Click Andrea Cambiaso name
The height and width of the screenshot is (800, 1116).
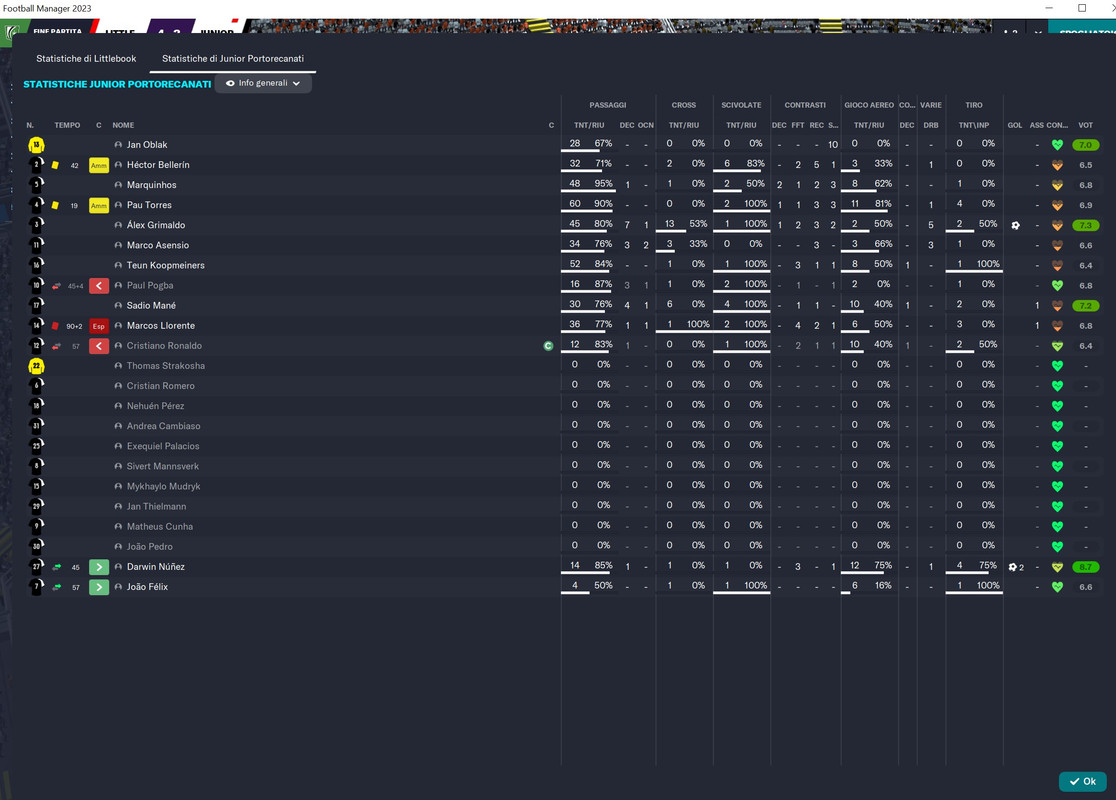tap(164, 426)
